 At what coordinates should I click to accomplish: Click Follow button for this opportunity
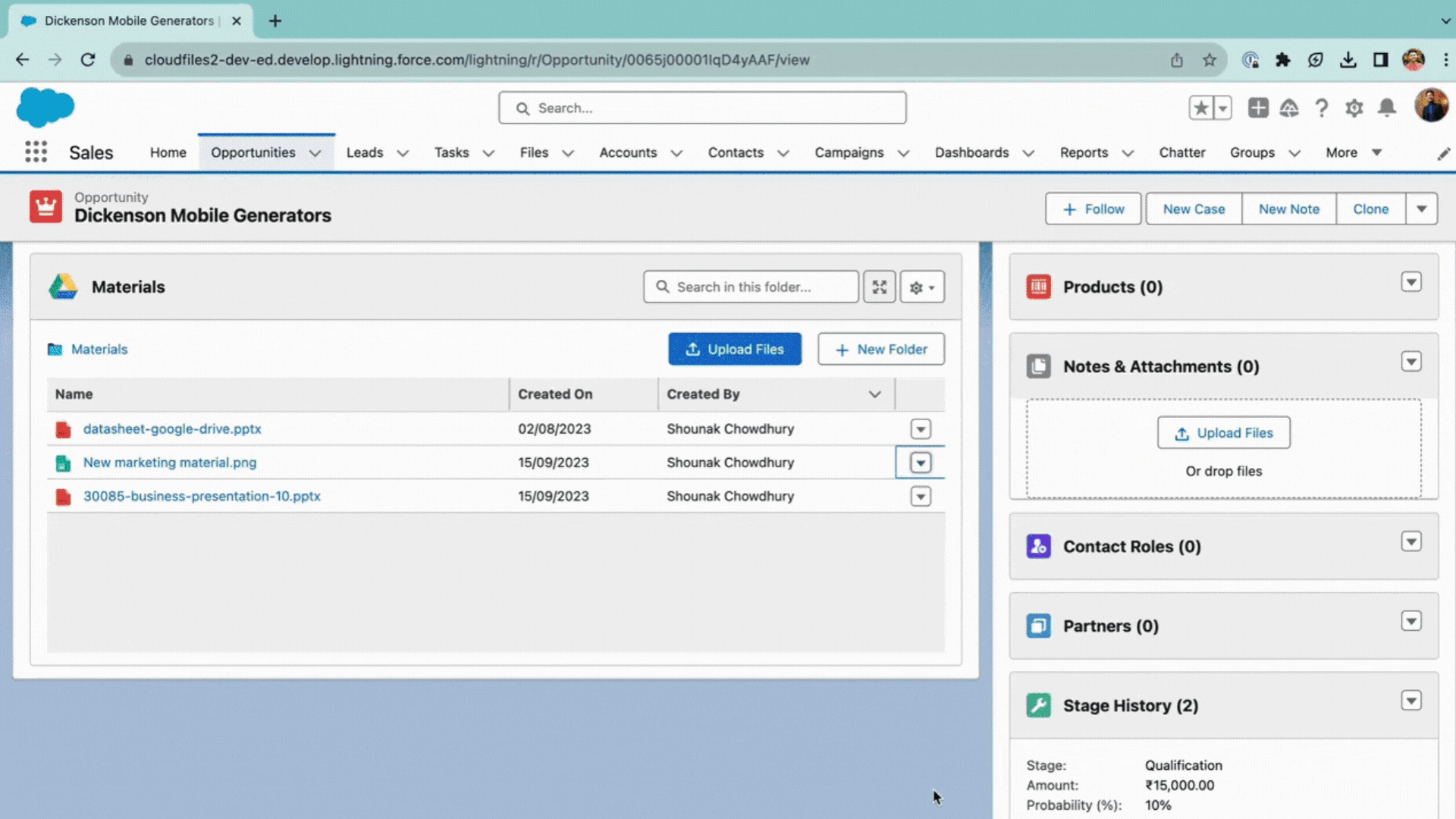1093,208
